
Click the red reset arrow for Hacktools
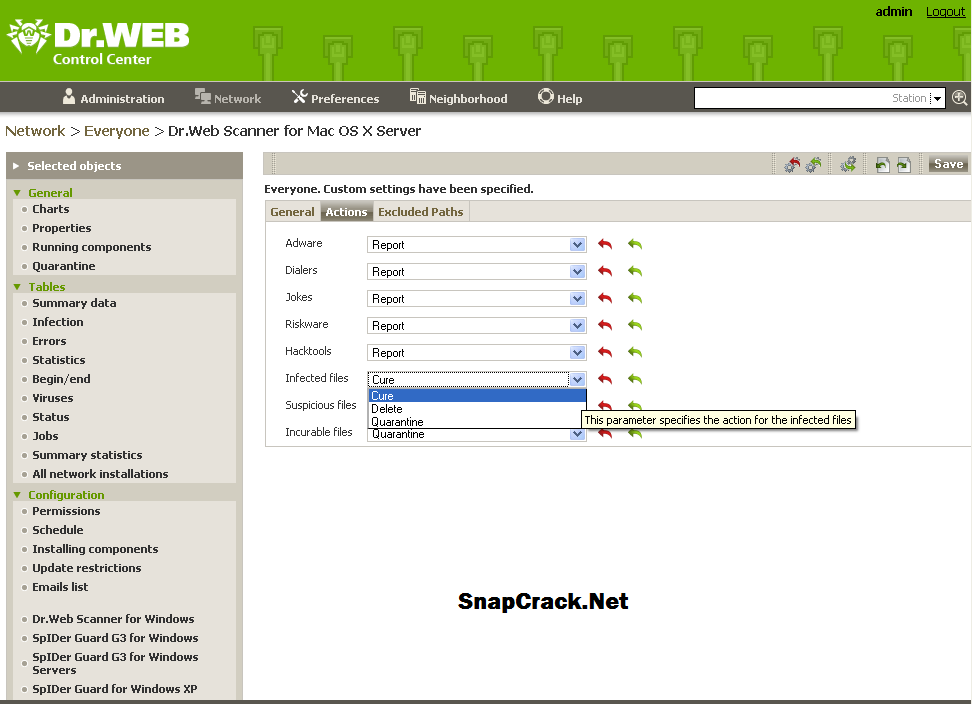tap(605, 353)
